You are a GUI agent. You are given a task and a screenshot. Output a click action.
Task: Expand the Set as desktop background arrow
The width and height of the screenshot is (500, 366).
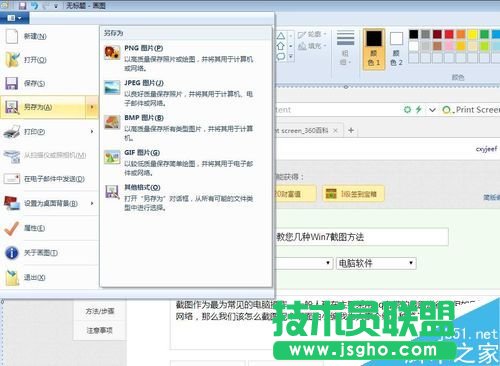92,203
